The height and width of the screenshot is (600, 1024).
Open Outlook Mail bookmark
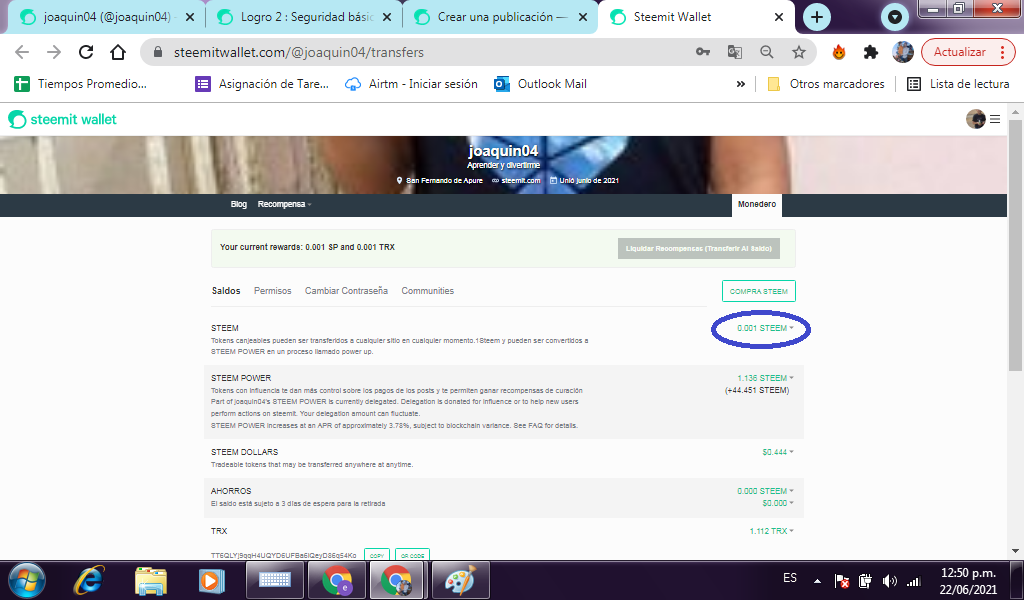(540, 84)
